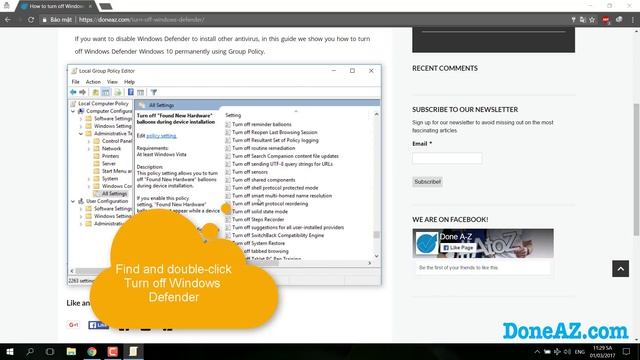
Task: Go back with Chrome's back arrow
Action: pos(7,19)
